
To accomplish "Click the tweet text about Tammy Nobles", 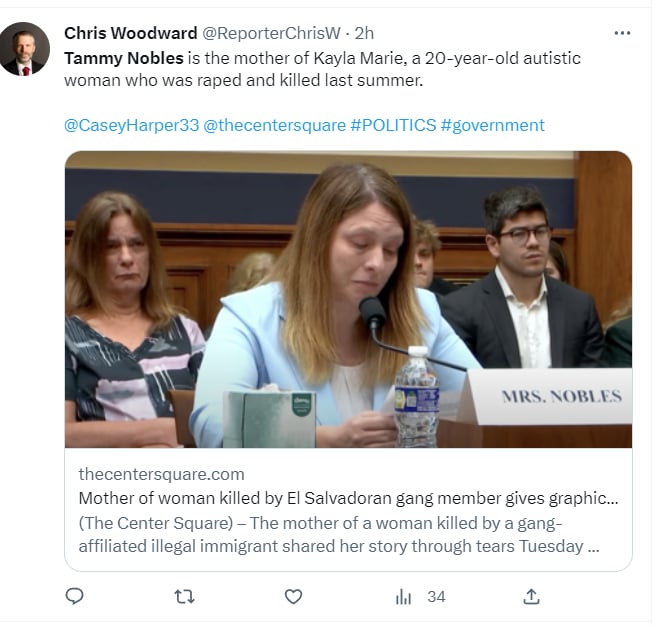I will (x=322, y=69).
